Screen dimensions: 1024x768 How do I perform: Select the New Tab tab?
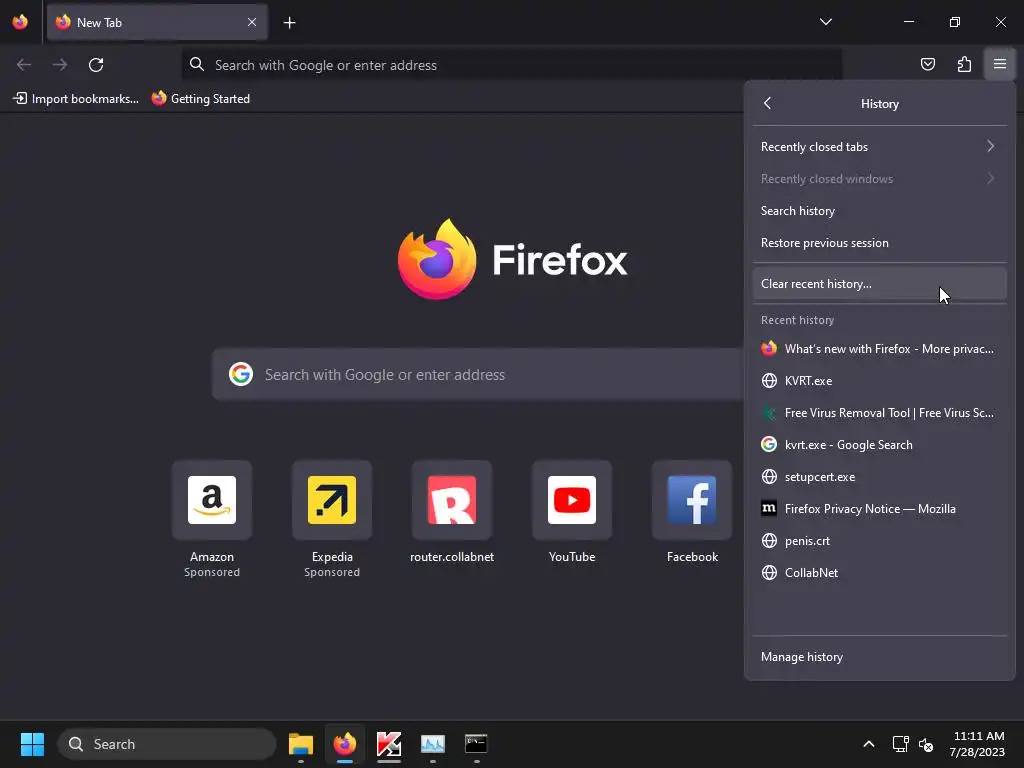pos(157,22)
